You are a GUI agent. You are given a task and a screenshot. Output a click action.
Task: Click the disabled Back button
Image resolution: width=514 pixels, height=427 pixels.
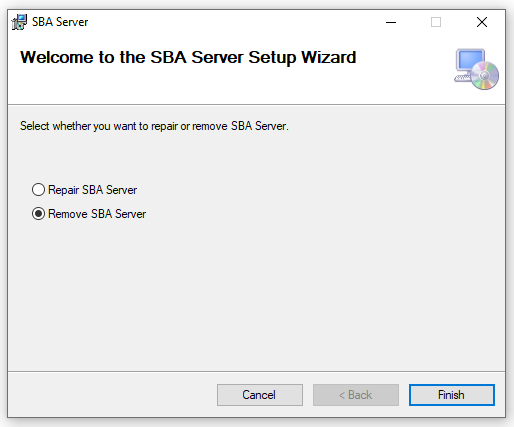[x=356, y=395]
